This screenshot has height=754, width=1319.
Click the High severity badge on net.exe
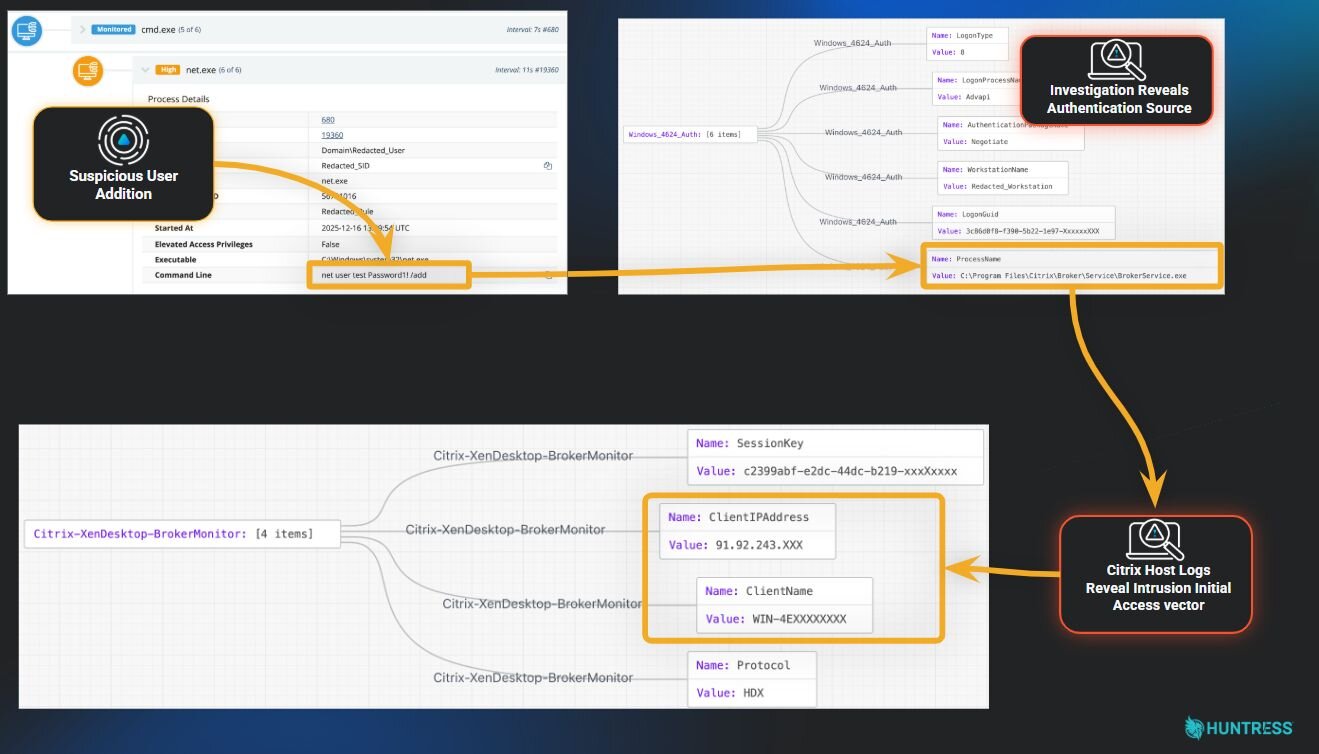click(x=169, y=70)
